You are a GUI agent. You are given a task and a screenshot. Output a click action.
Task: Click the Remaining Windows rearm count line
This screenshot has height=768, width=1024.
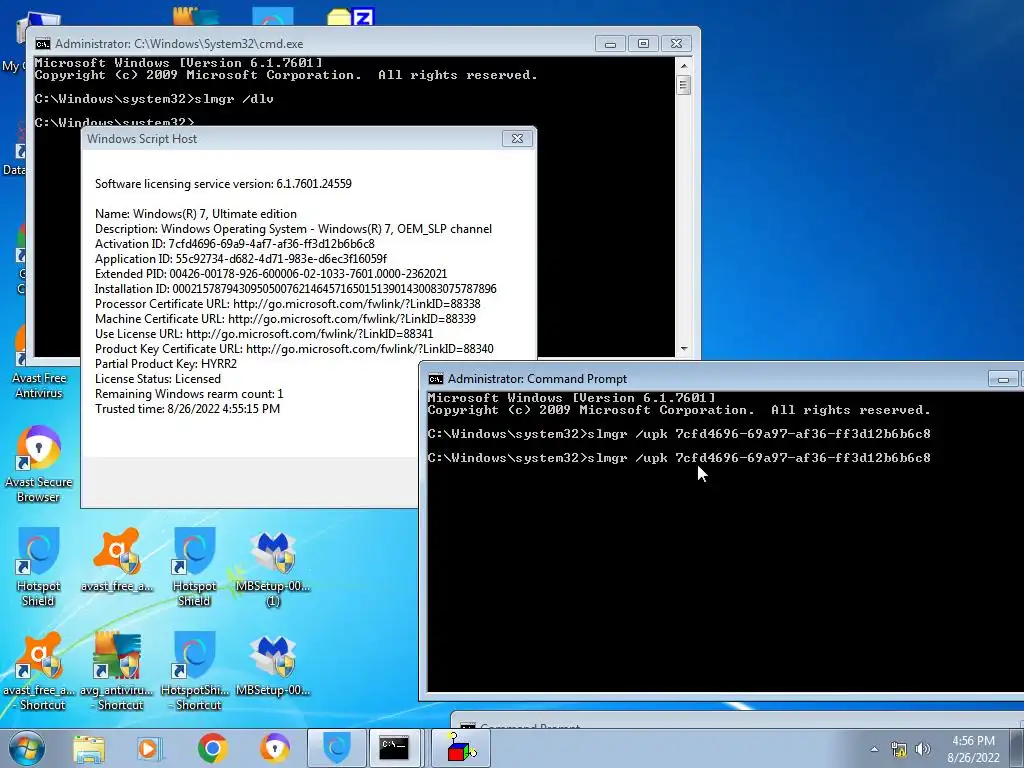(189, 394)
